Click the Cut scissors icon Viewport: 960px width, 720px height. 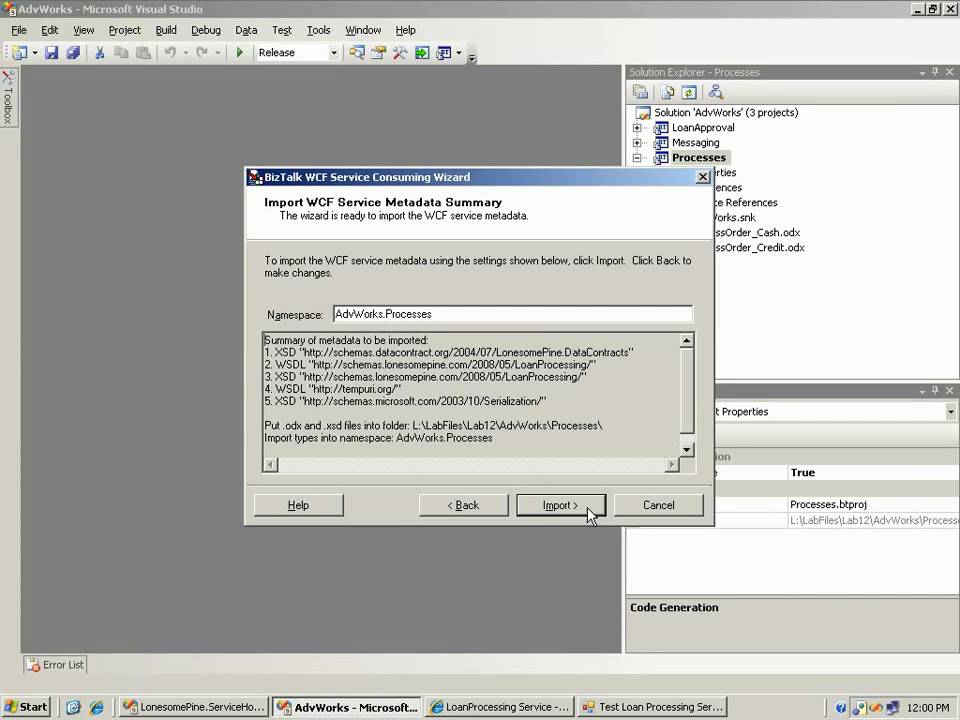(99, 53)
